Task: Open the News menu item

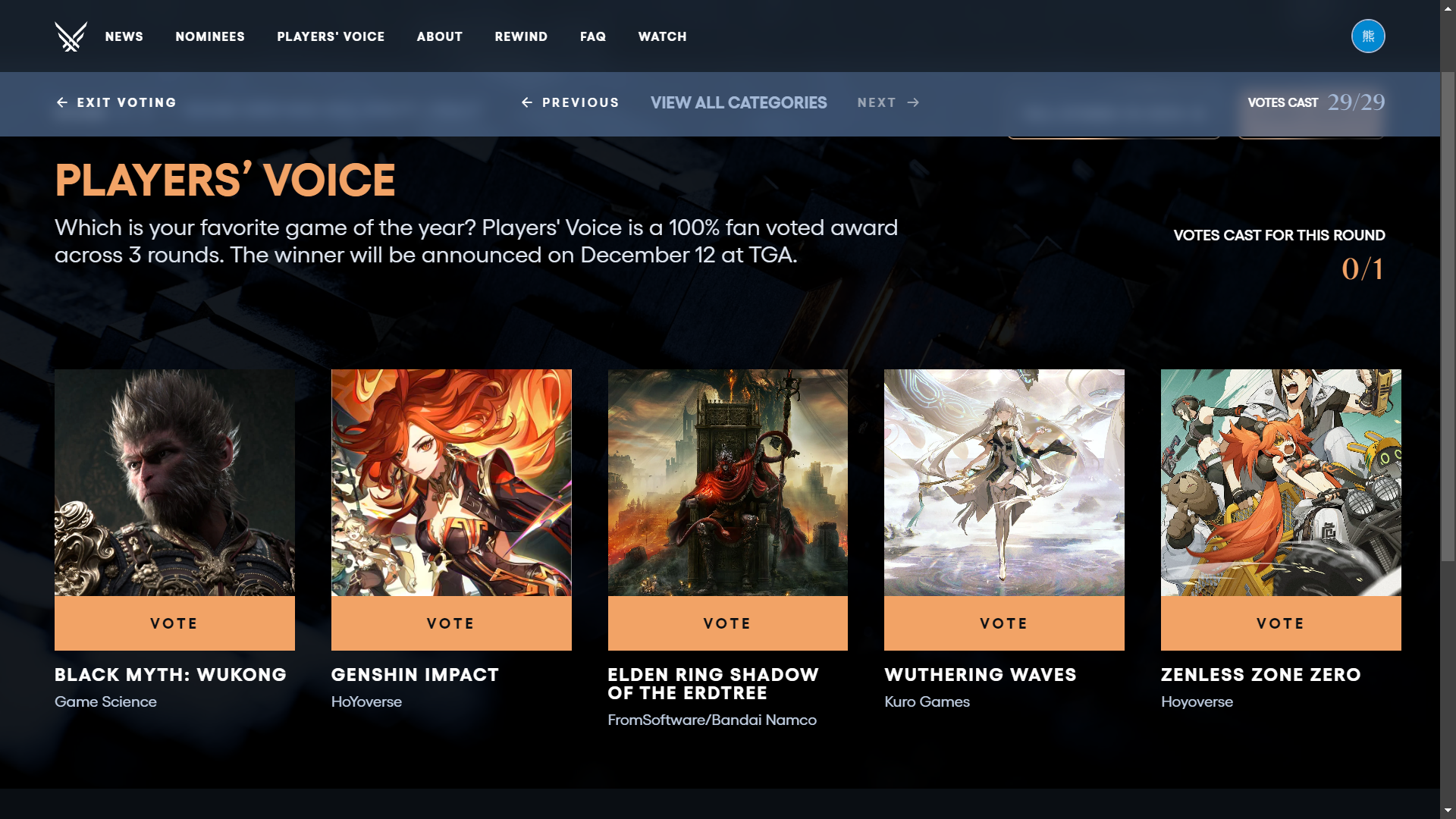Action: [124, 36]
